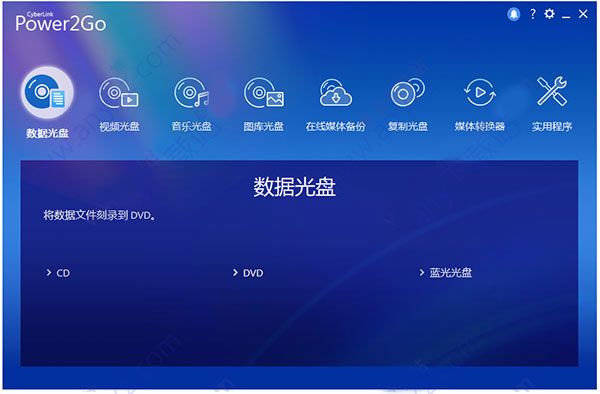Select the 数据光盘 data disc icon
The image size is (600, 394).
(47, 93)
